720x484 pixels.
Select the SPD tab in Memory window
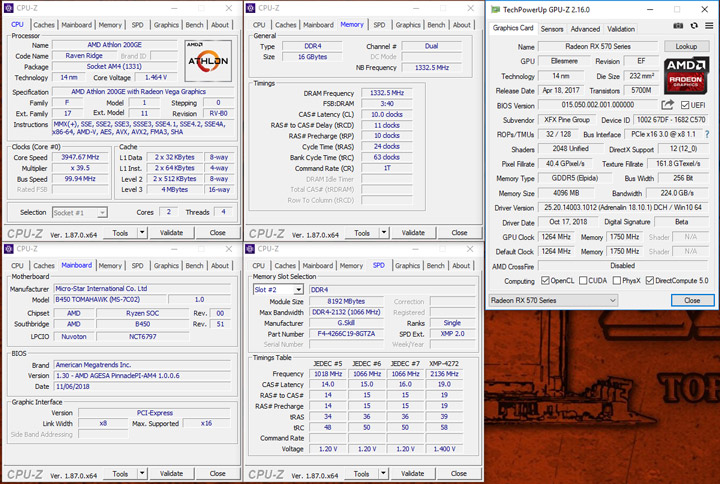tap(379, 25)
